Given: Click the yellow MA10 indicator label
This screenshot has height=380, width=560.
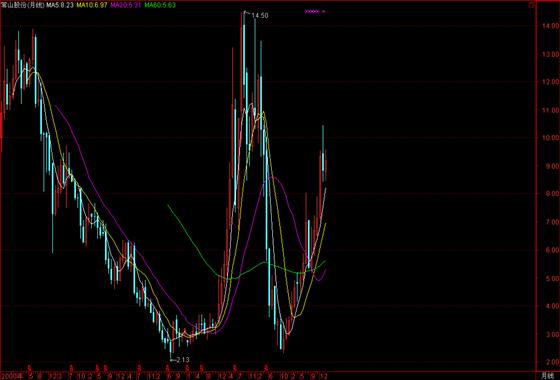Looking at the screenshot, I should [92, 5].
